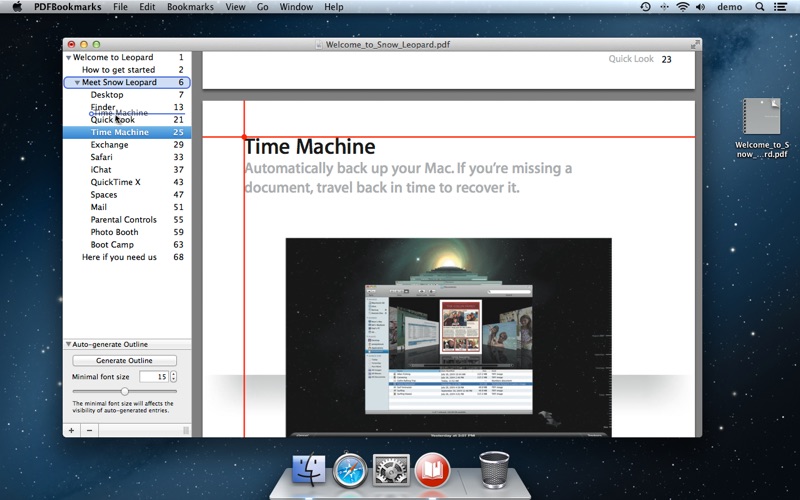Open the Go menu
This screenshot has height=500, width=800.
(262, 7)
